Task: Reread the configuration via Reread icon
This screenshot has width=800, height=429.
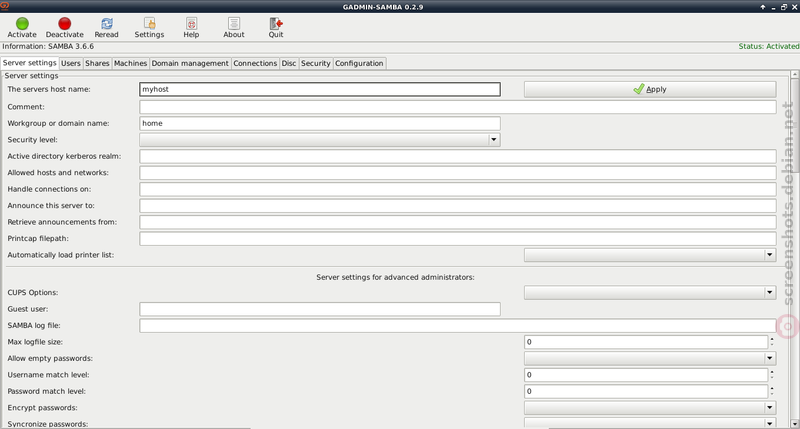Action: [107, 23]
